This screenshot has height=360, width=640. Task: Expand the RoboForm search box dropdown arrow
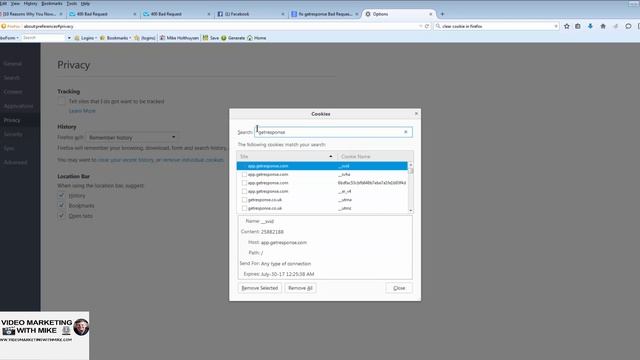click(x=69, y=38)
